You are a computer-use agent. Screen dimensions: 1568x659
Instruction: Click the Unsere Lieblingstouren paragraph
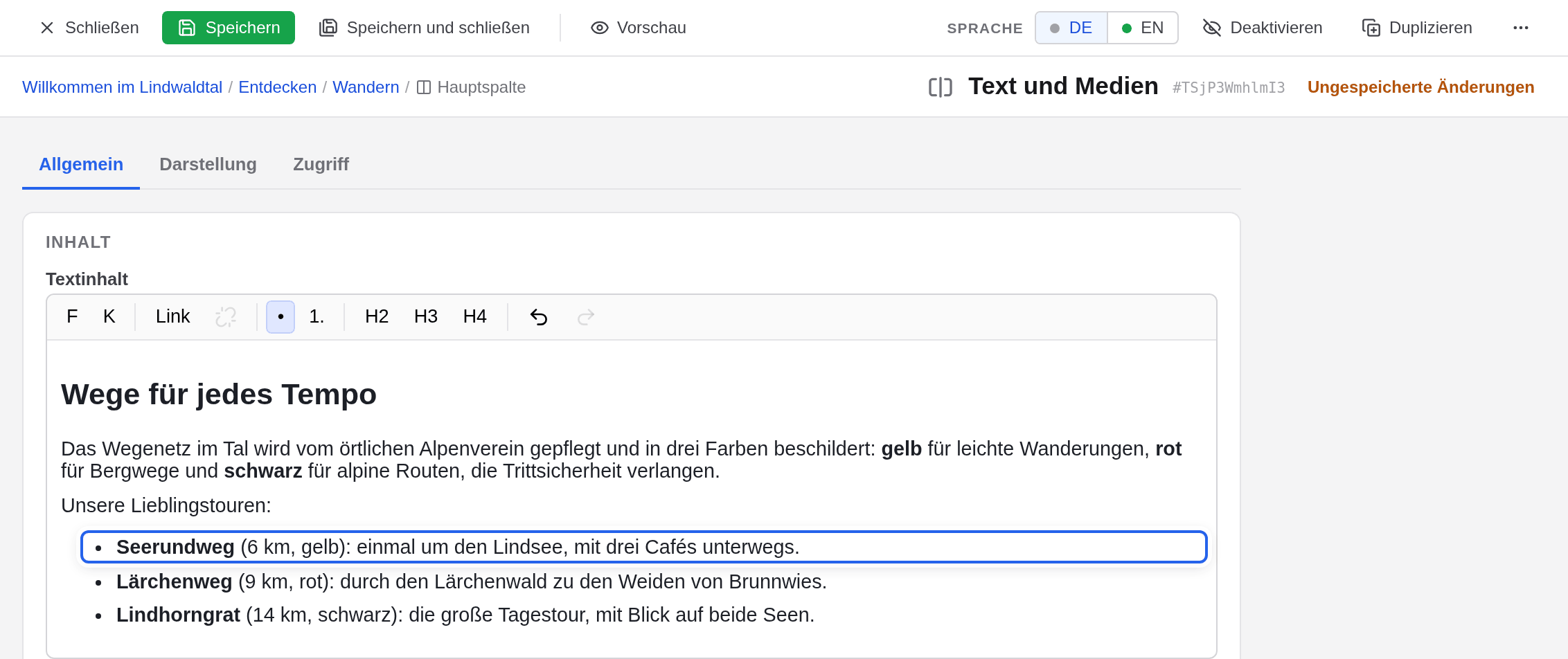tap(166, 505)
